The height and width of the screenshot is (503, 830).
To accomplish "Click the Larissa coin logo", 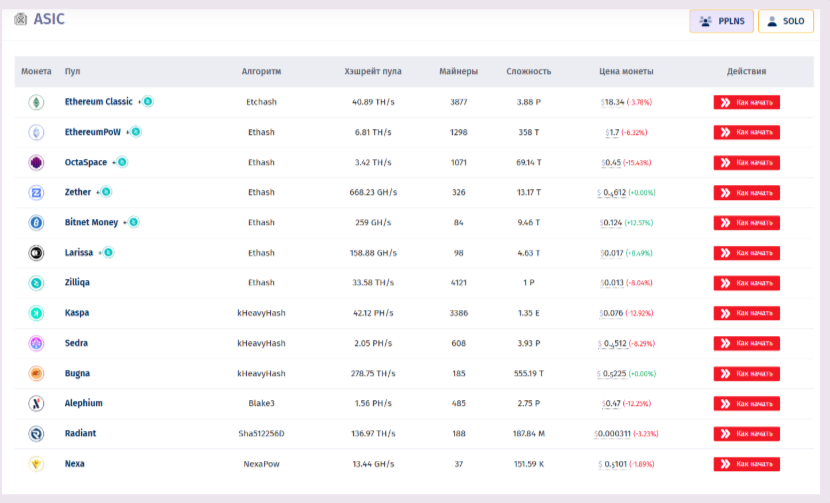I will coord(36,253).
